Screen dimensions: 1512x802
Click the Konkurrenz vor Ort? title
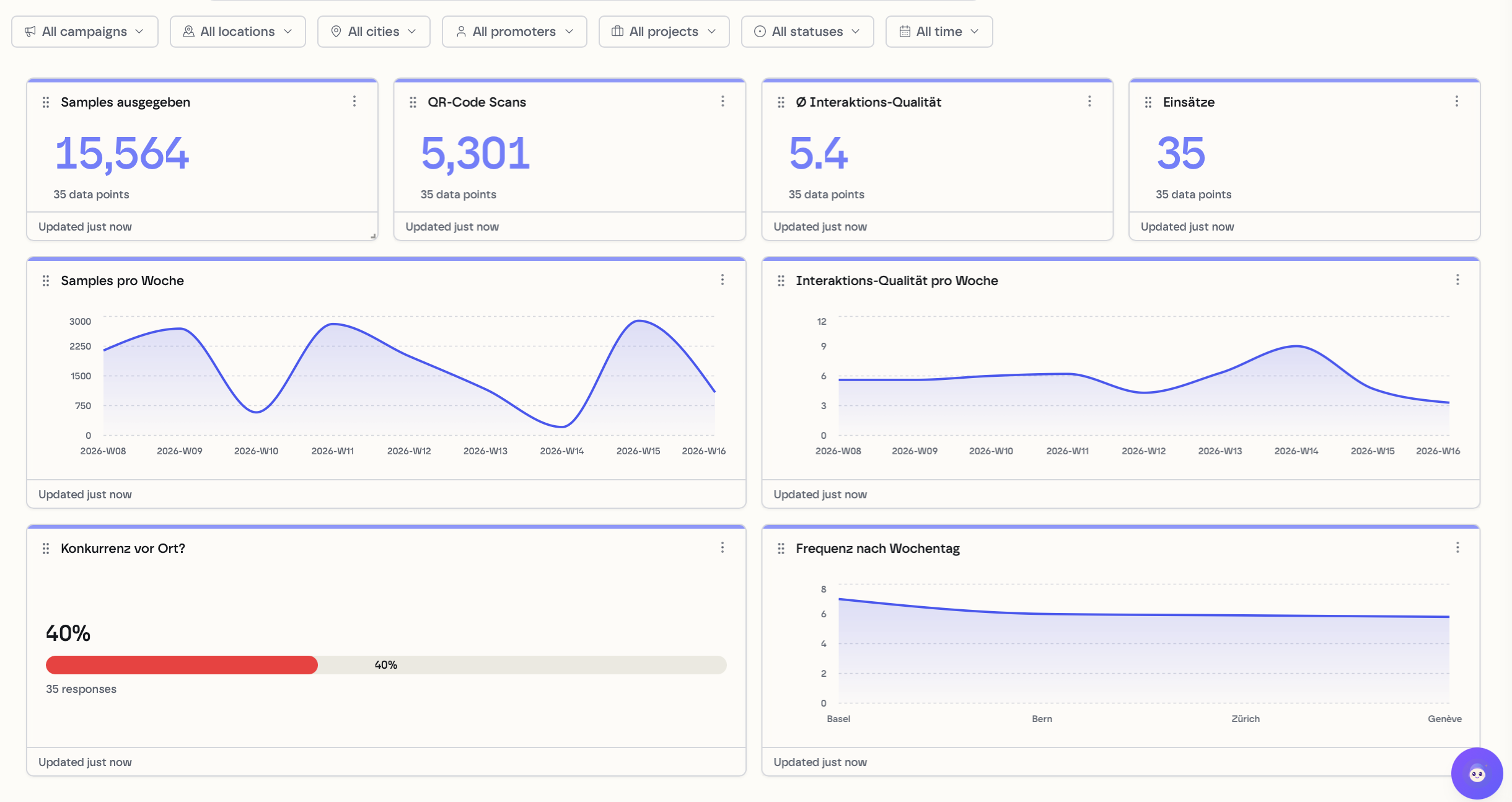(123, 549)
